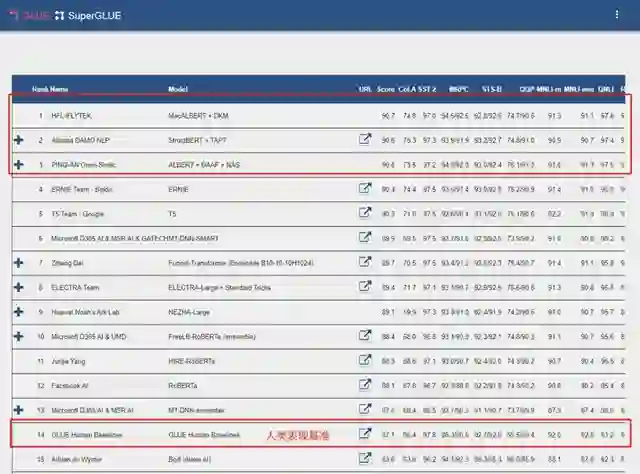Expand the ELECTRA Team row

[18, 287]
